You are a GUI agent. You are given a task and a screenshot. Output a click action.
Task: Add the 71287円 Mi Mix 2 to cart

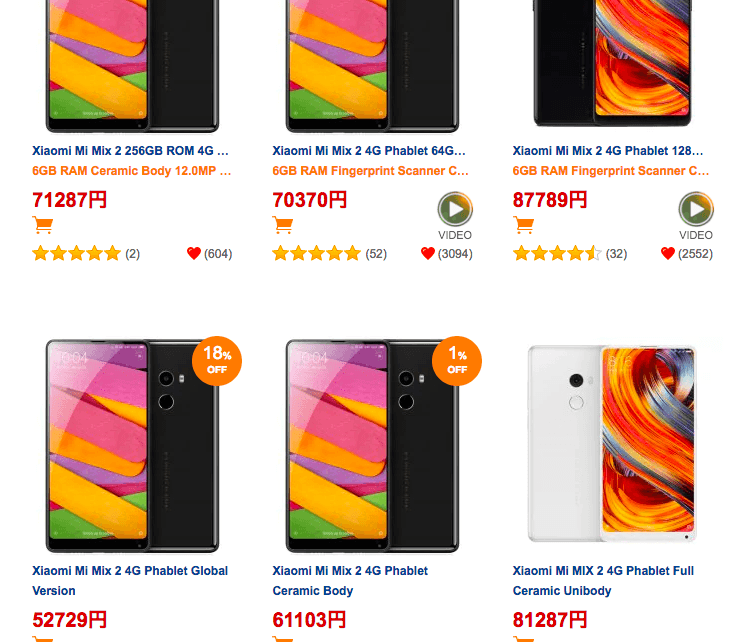[x=42, y=225]
